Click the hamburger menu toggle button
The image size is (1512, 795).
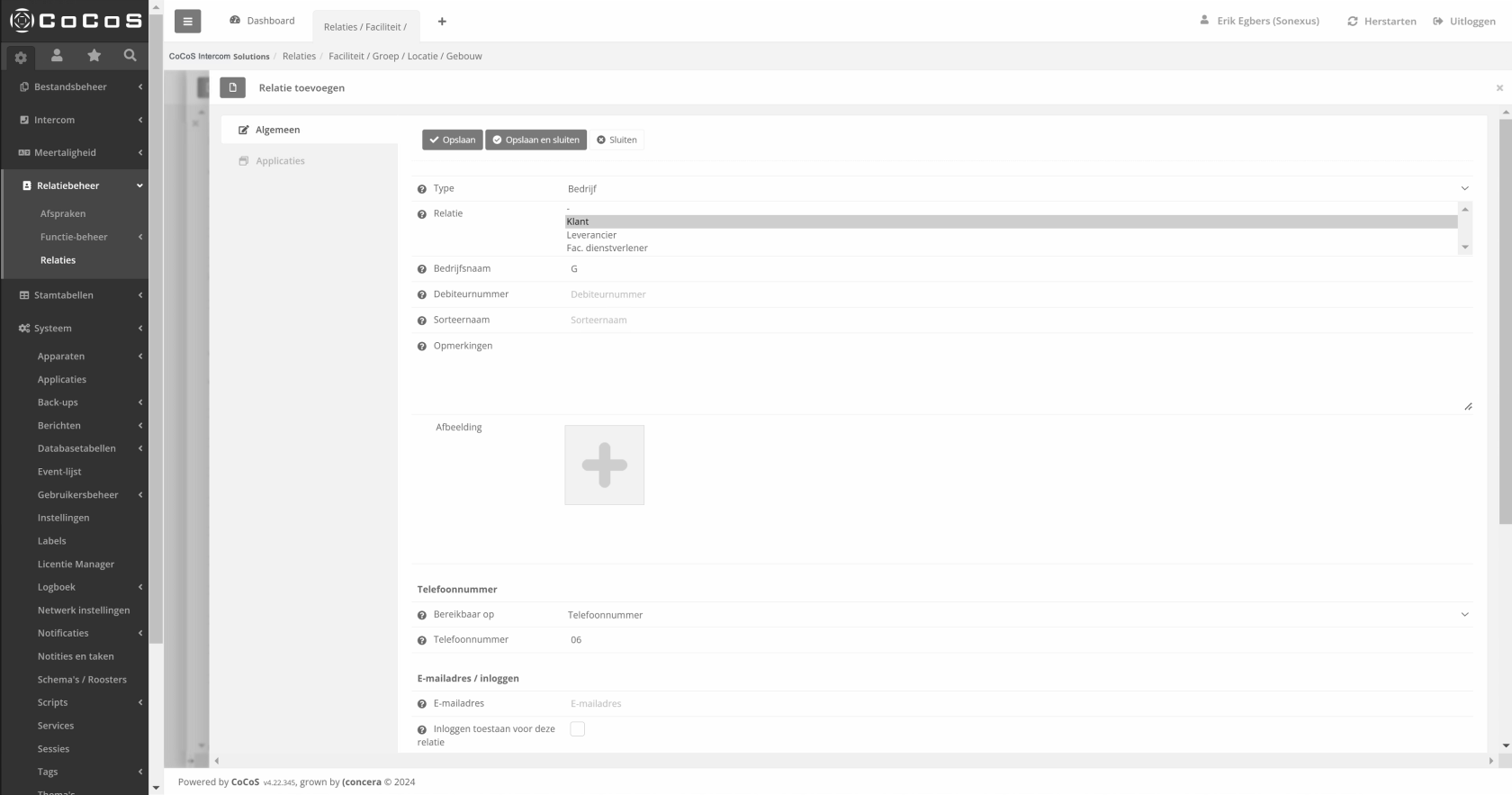[187, 22]
